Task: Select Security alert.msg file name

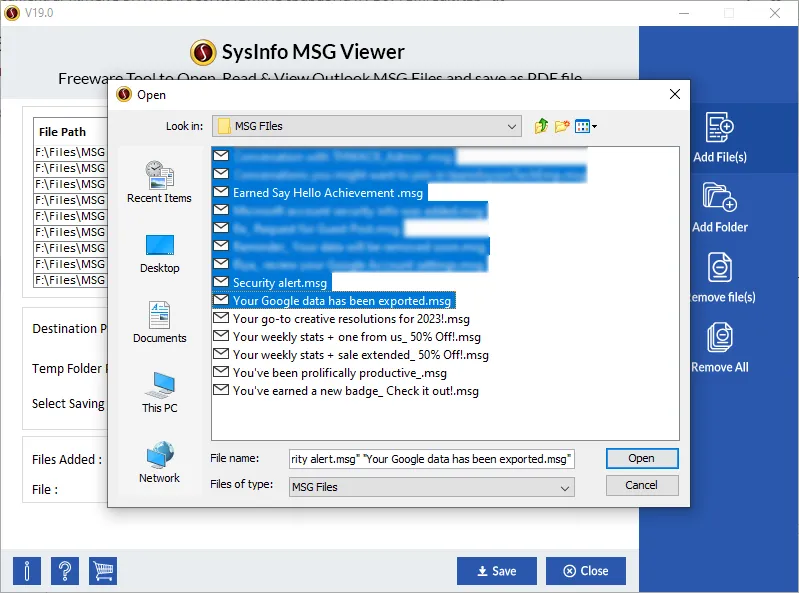Action: (280, 283)
